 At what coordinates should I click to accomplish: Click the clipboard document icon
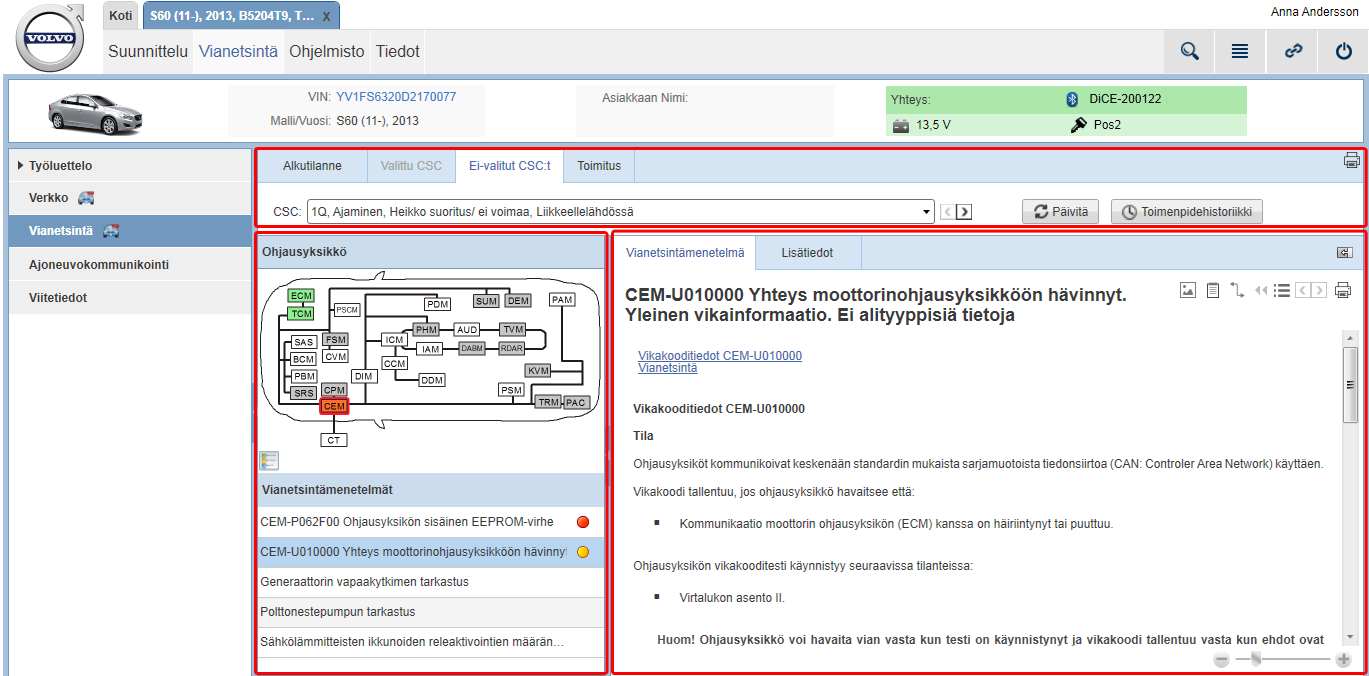[x=1213, y=290]
